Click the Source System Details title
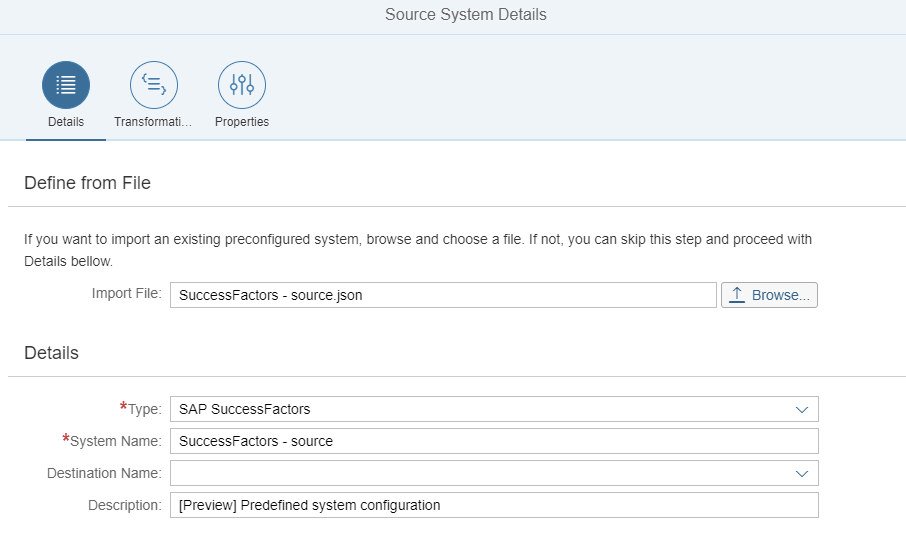The image size is (906, 536). coord(466,14)
